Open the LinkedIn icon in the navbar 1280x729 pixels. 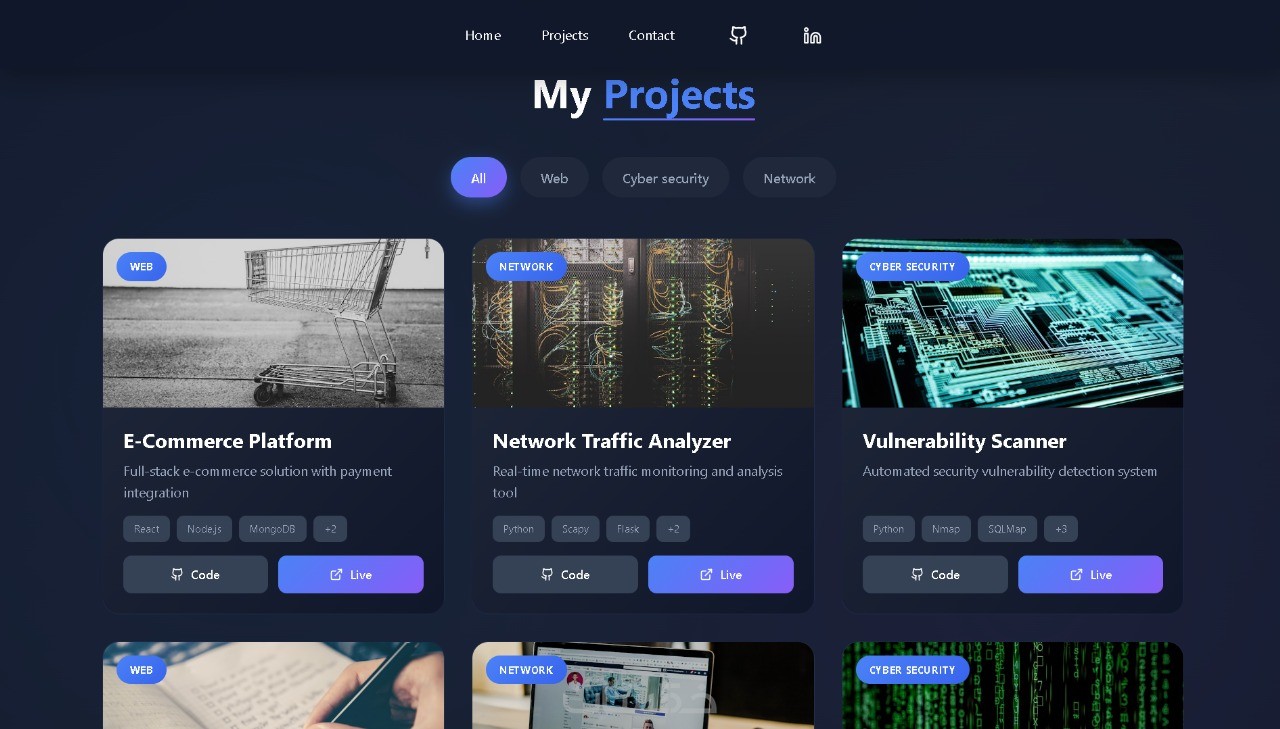pyautogui.click(x=812, y=35)
